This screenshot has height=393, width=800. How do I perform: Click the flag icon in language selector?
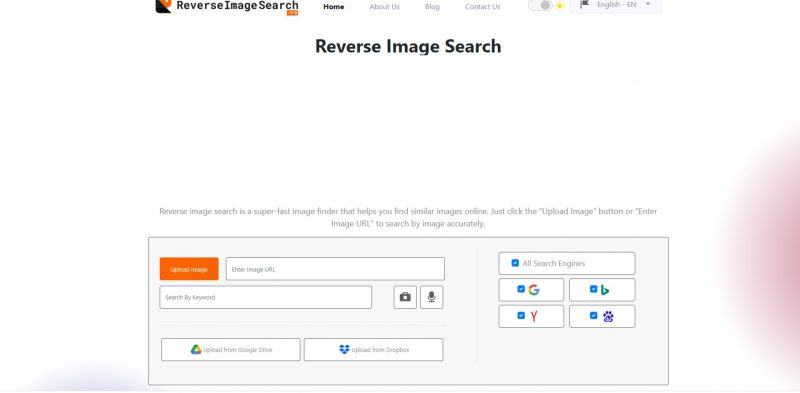pos(584,5)
